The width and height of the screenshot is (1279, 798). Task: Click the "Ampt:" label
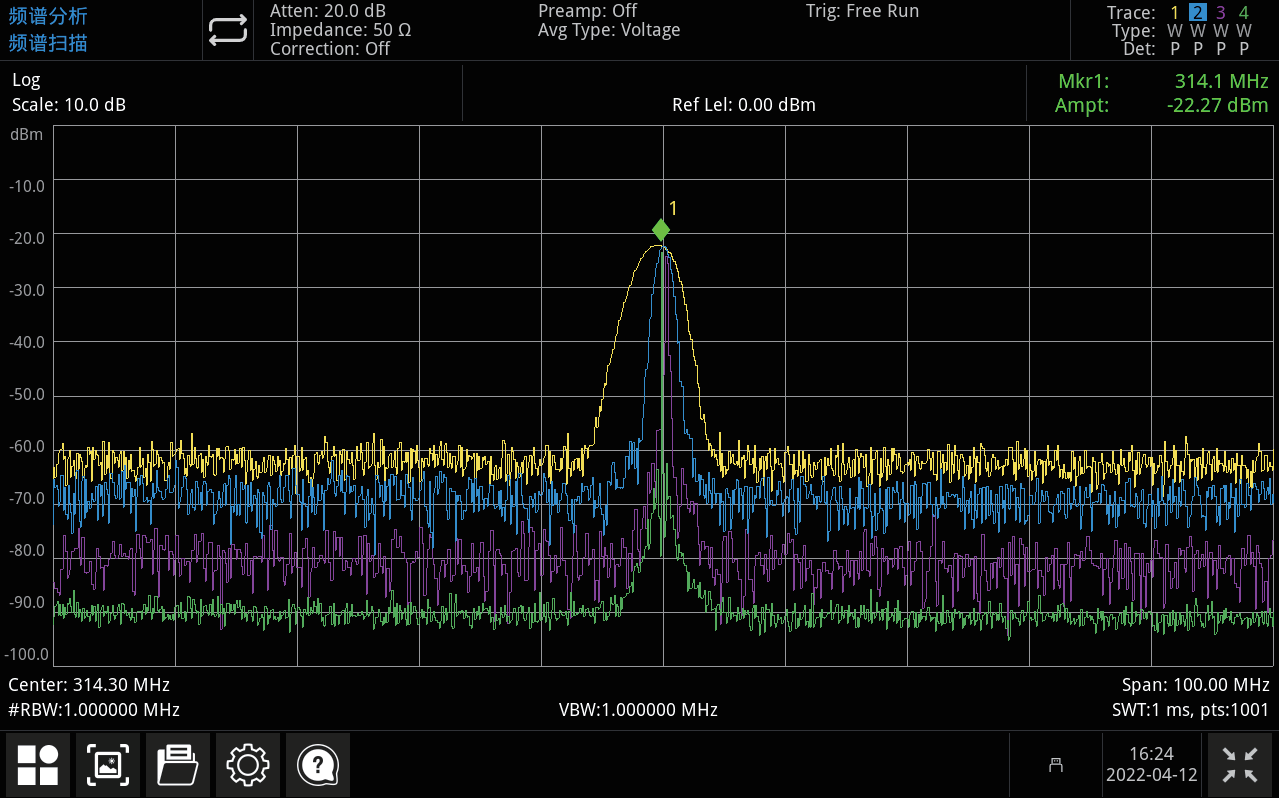(1082, 105)
